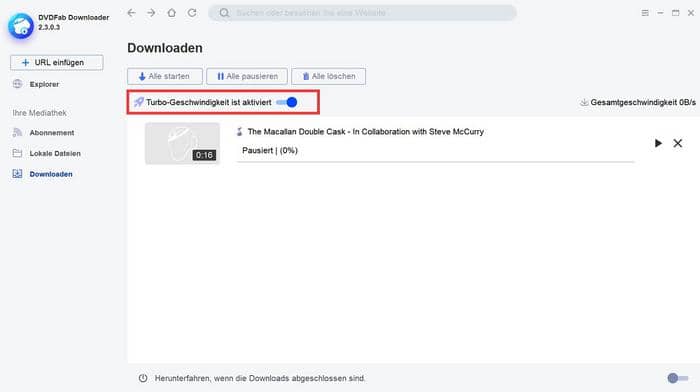Click the rocket Turbo icon
This screenshot has height=392, width=700.
pos(139,102)
